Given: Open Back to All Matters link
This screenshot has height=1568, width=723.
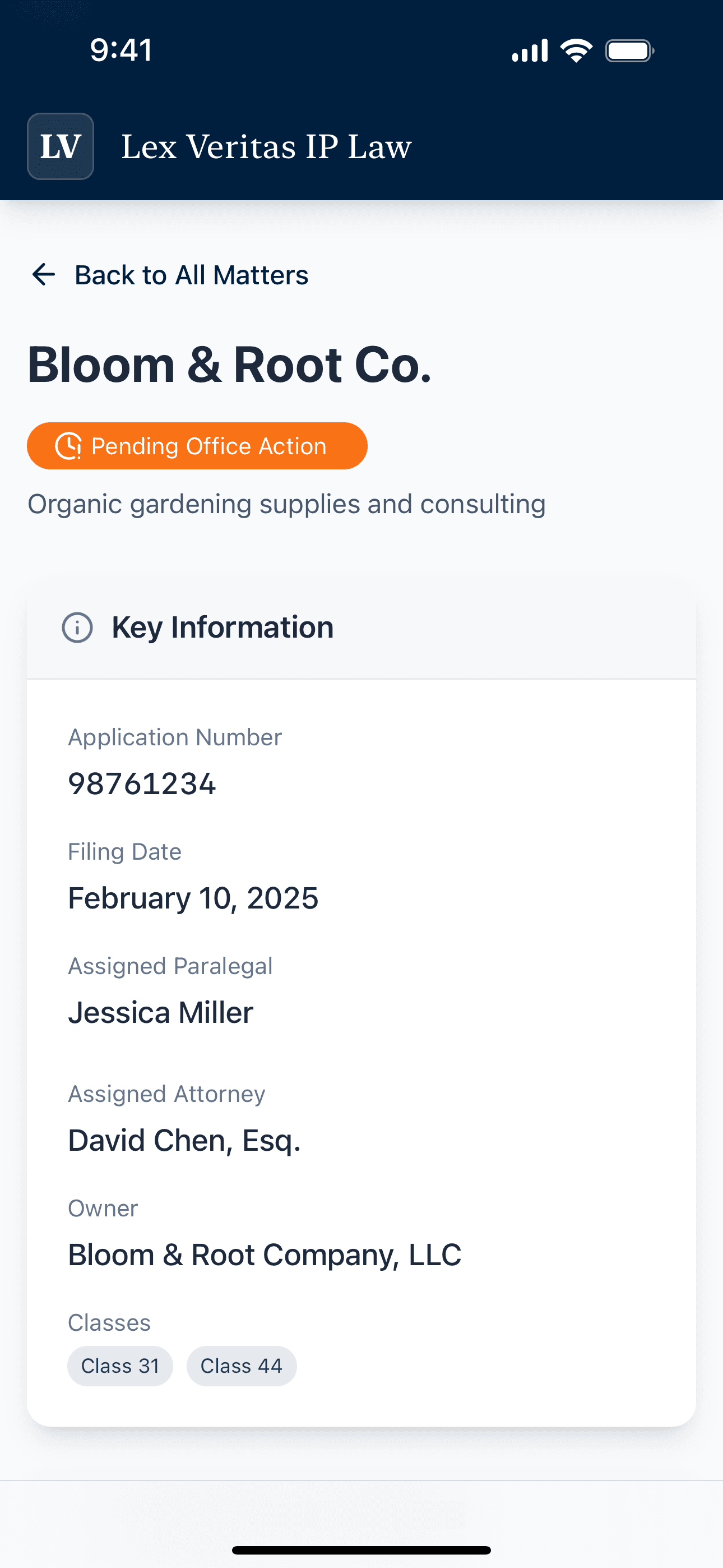Looking at the screenshot, I should click(191, 275).
